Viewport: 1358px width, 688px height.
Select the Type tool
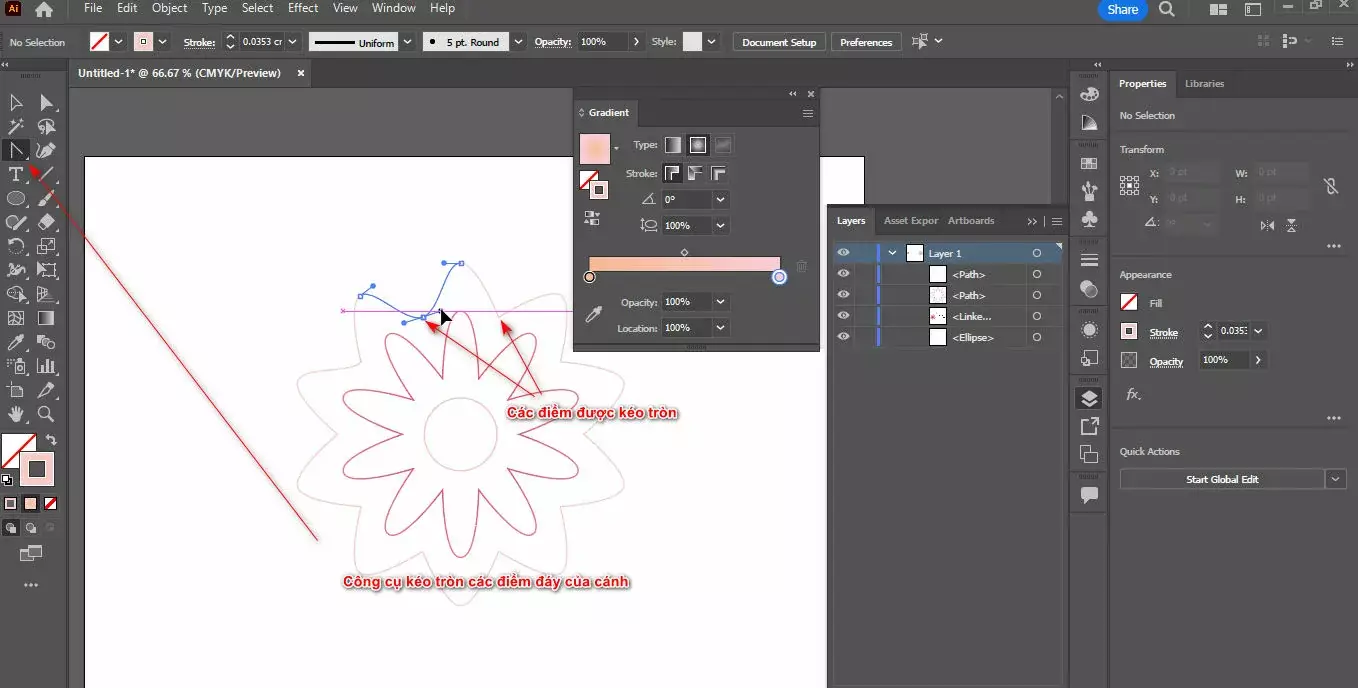[15, 174]
